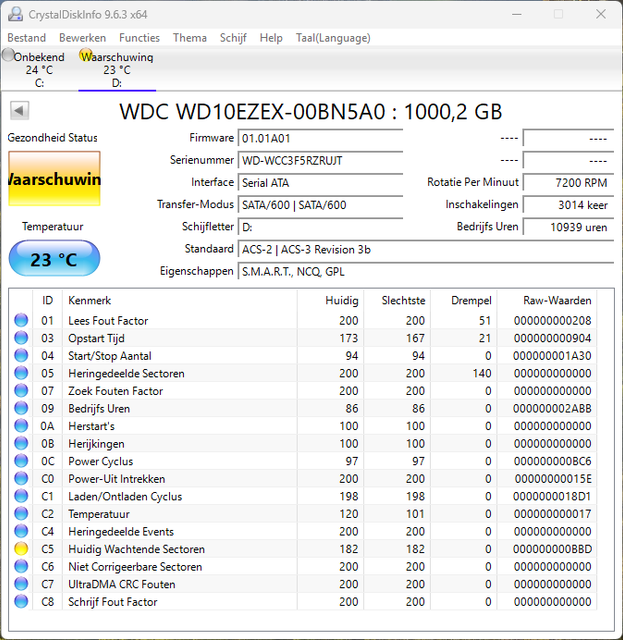Click the Standaard field ACS-2 | ACS-3

pos(426,249)
